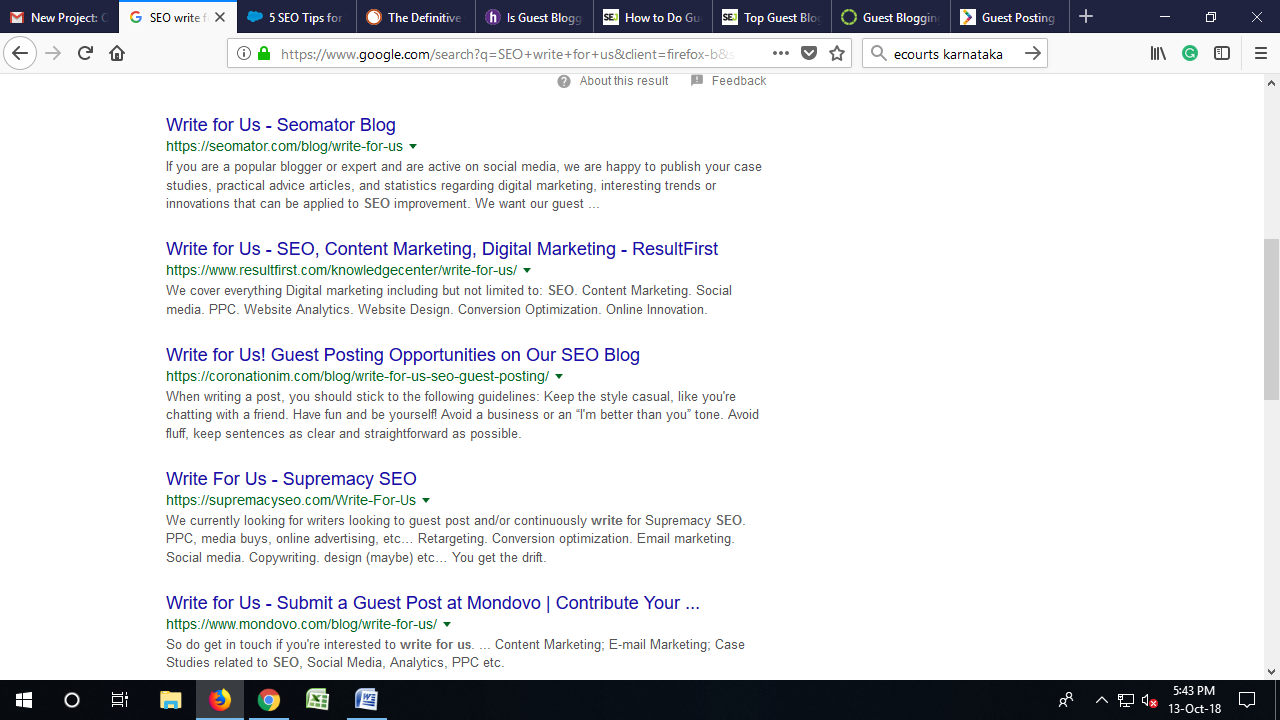Open a new browser tab
The width and height of the screenshot is (1280, 720).
coord(1086,17)
